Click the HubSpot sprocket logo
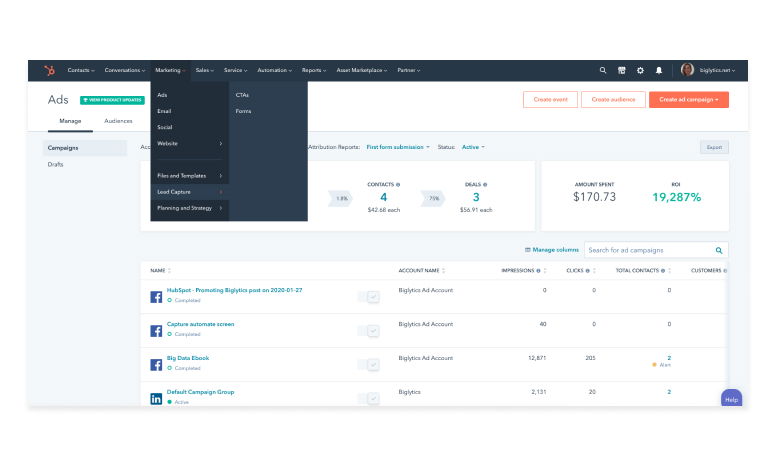The image size is (776, 466). tap(49, 70)
